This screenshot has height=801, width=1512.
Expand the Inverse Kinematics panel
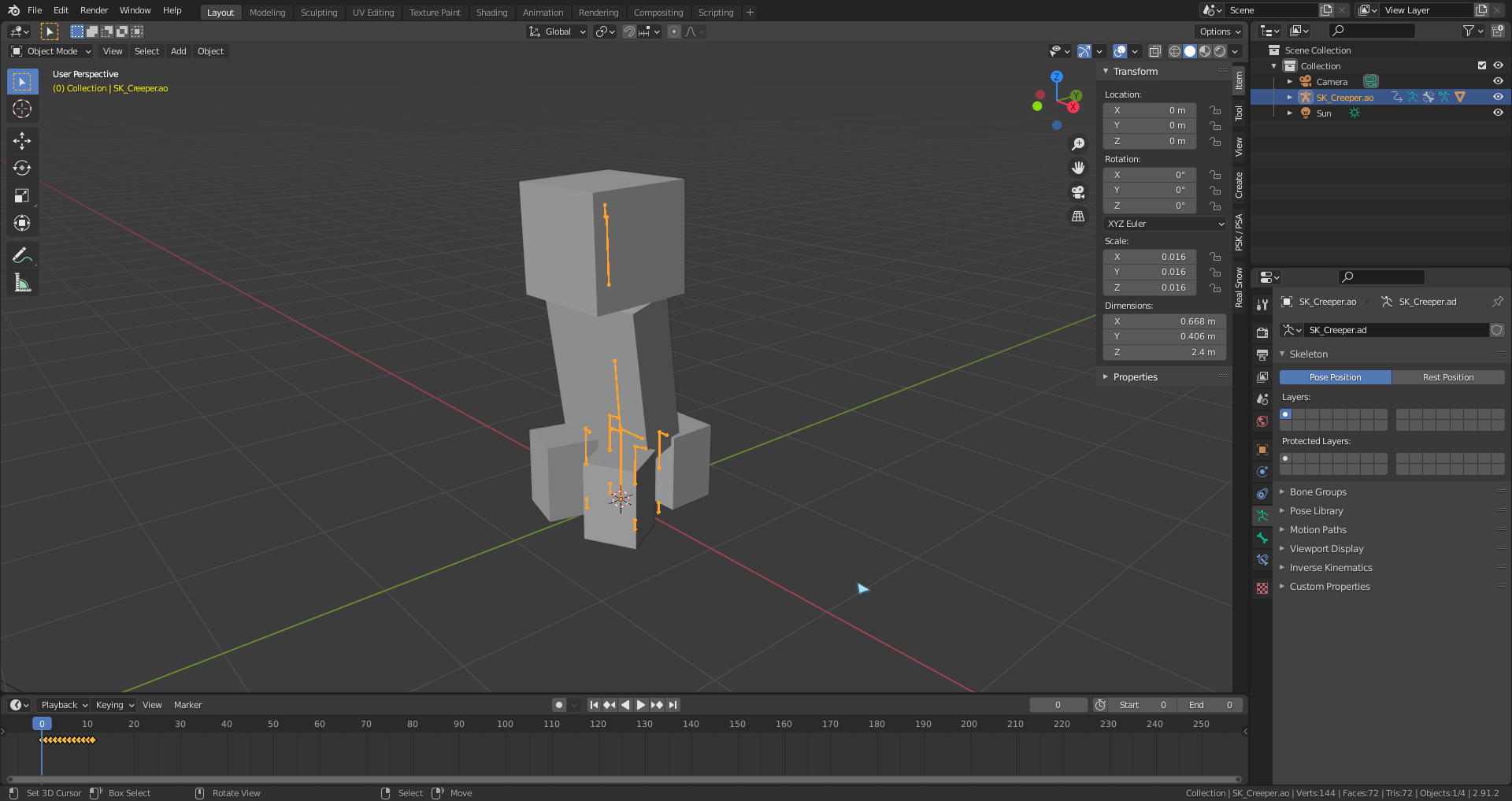tap(1330, 568)
